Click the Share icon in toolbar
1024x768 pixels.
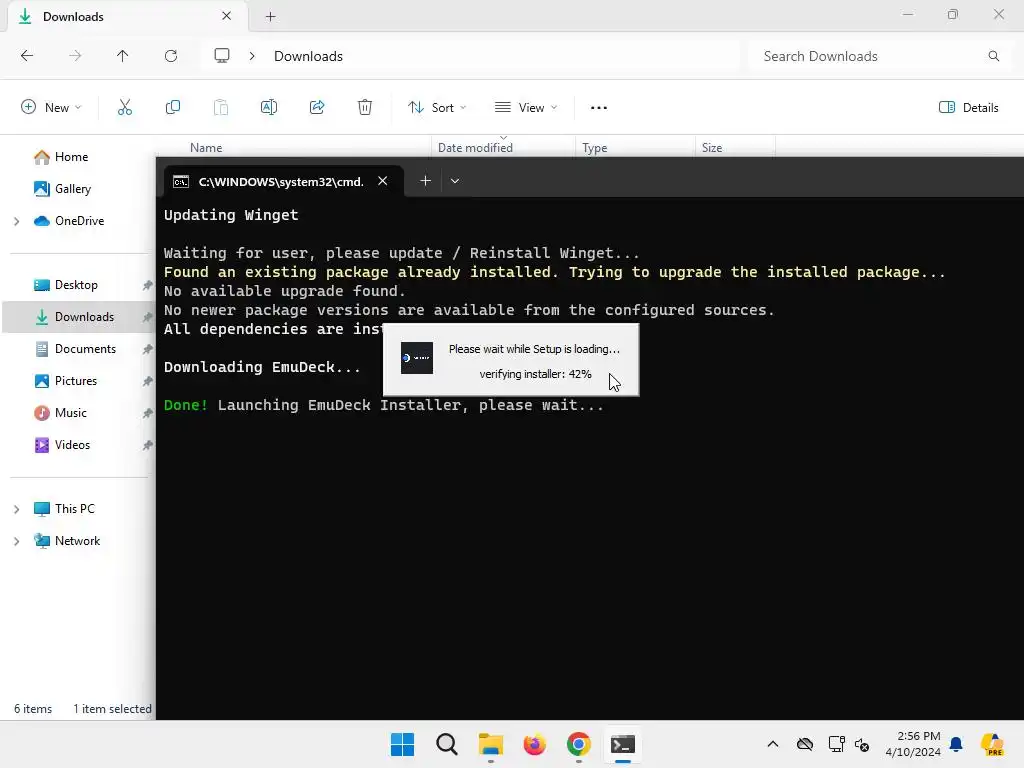coord(317,108)
